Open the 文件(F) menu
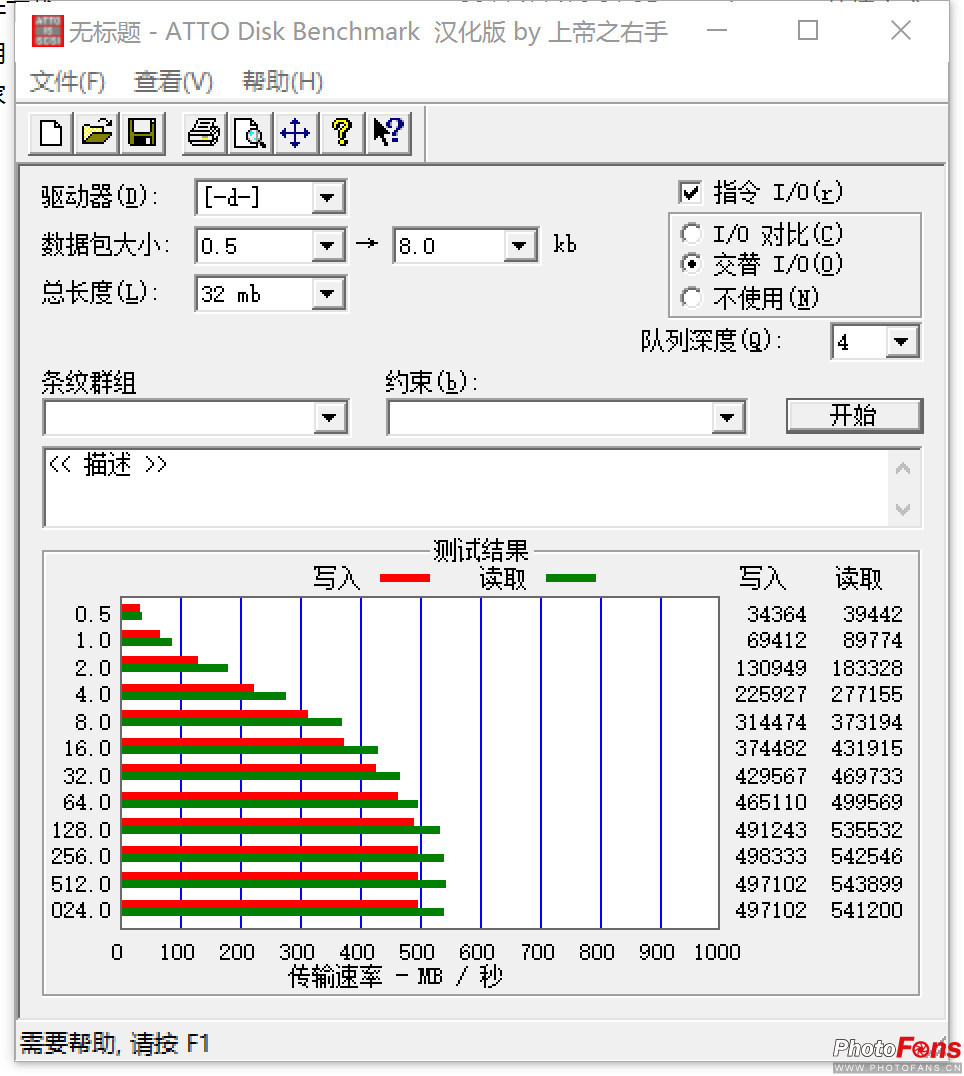964x1076 pixels. point(67,82)
